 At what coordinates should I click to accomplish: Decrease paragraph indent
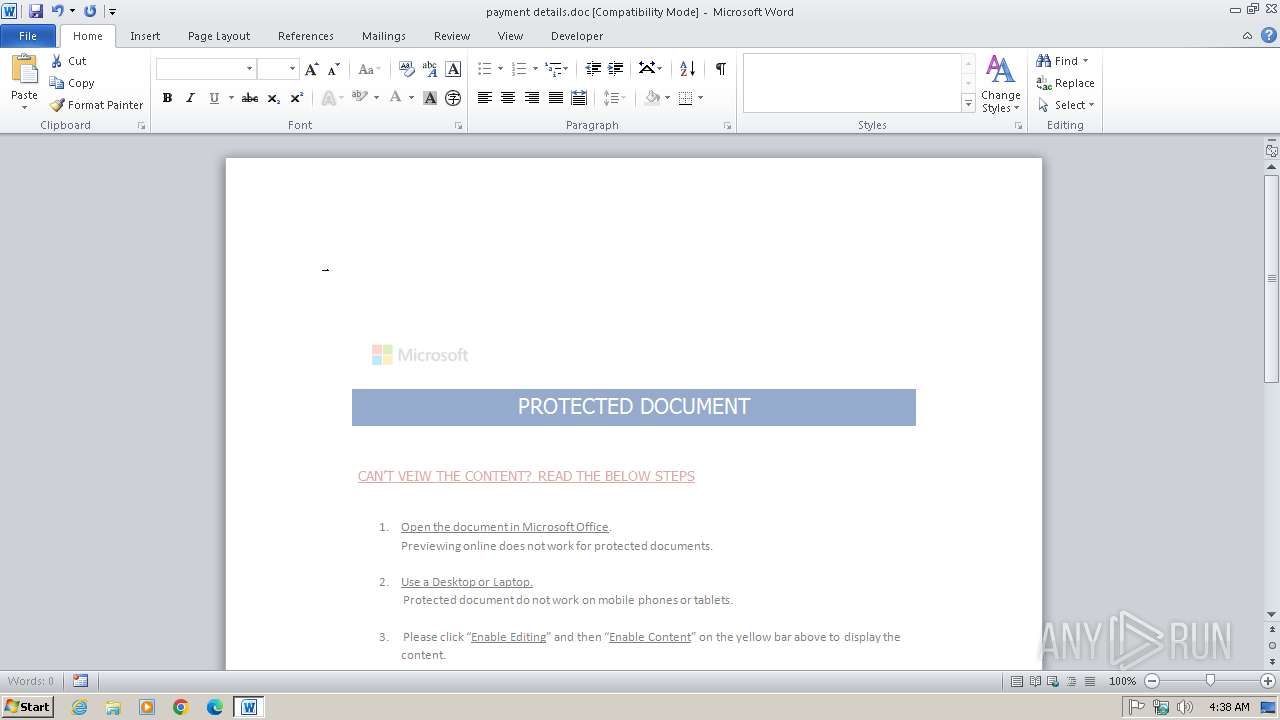tap(593, 69)
